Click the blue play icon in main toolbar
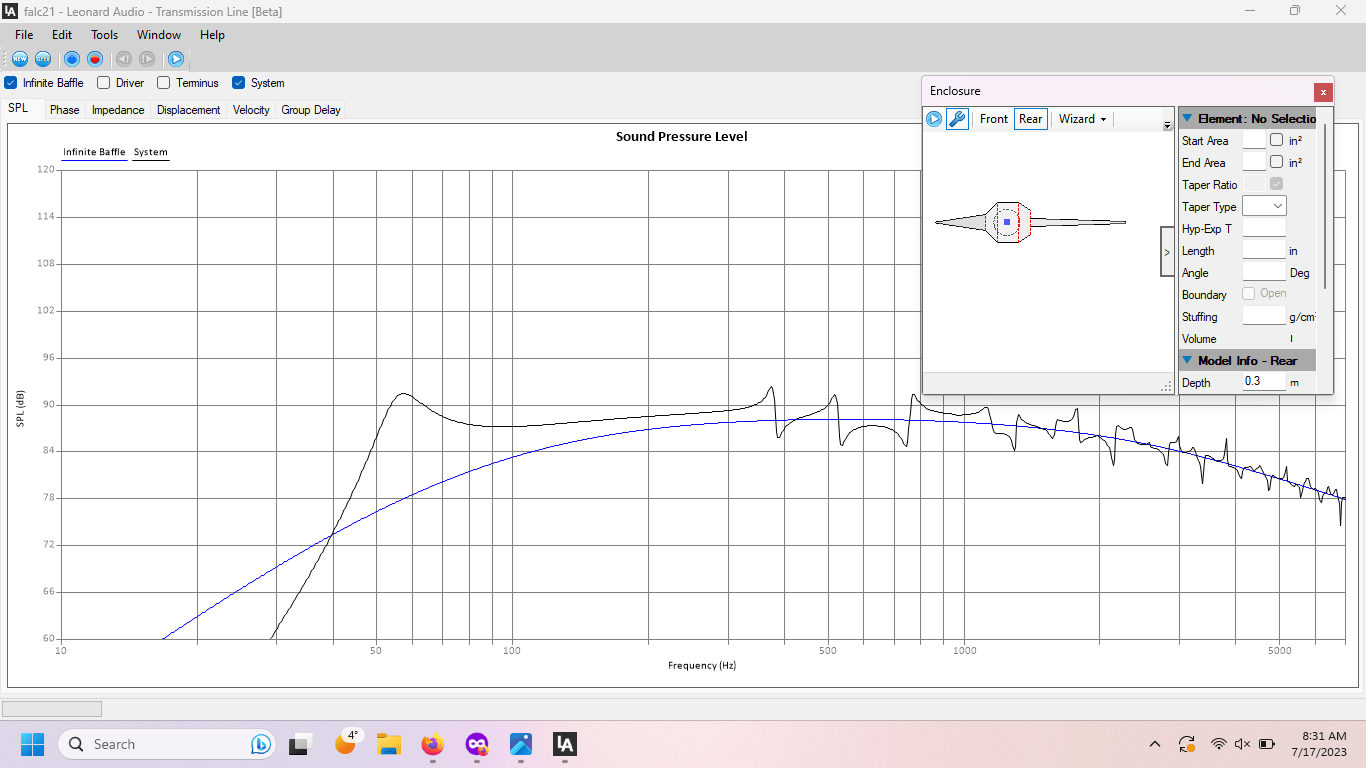 [176, 59]
